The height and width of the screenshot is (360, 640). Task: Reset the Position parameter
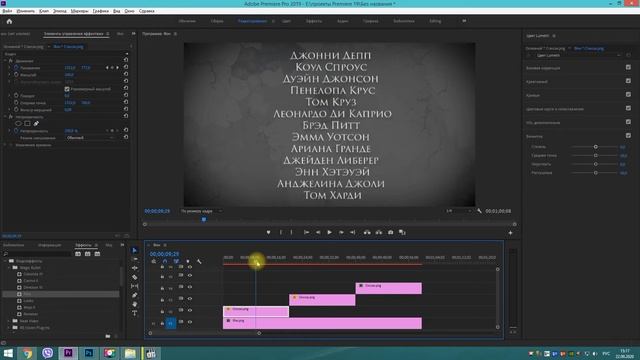(x=126, y=67)
